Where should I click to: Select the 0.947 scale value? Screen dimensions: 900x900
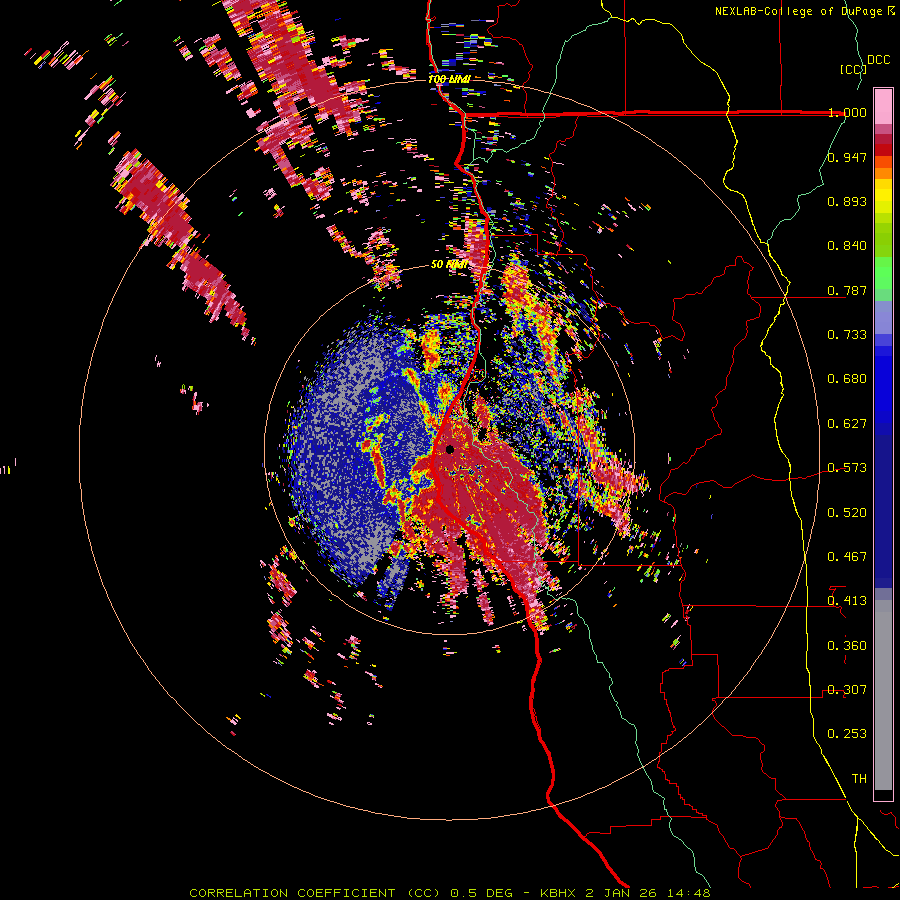(847, 157)
